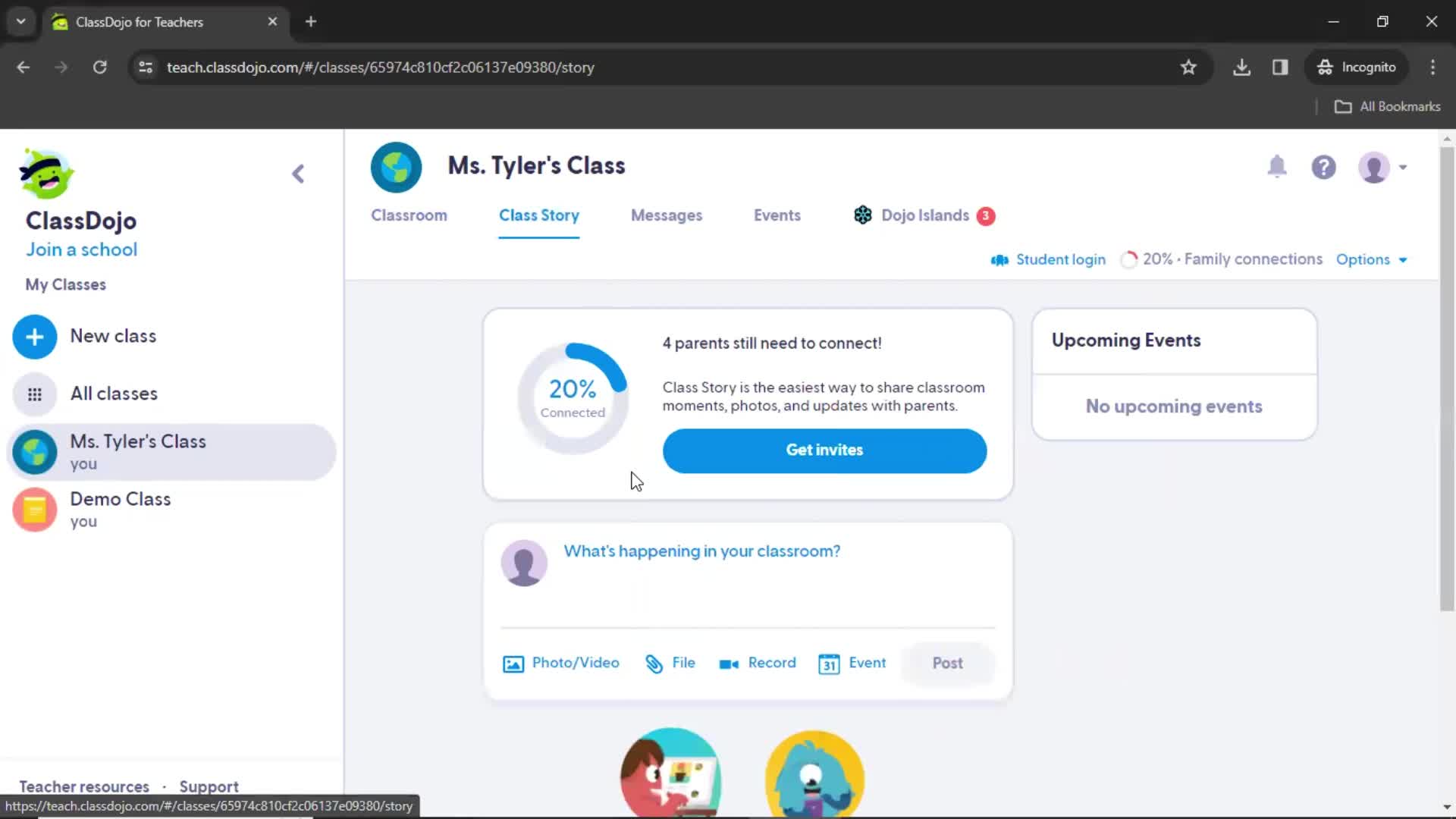Open the notifications bell

1277,167
